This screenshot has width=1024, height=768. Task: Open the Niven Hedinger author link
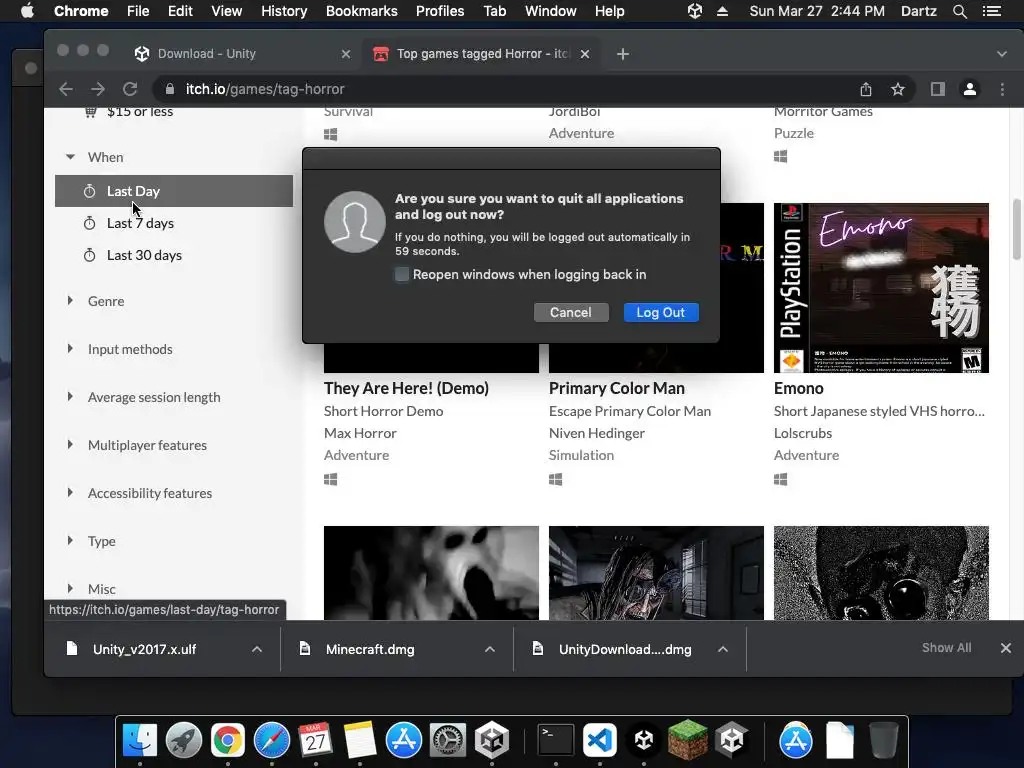pos(596,433)
